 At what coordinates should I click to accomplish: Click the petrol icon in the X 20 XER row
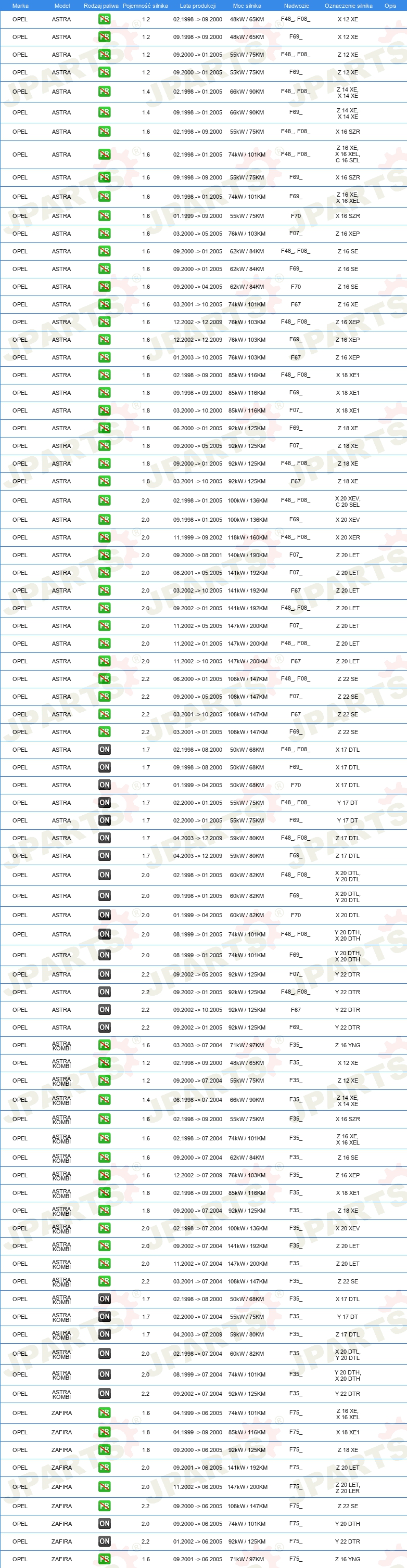[x=104, y=537]
